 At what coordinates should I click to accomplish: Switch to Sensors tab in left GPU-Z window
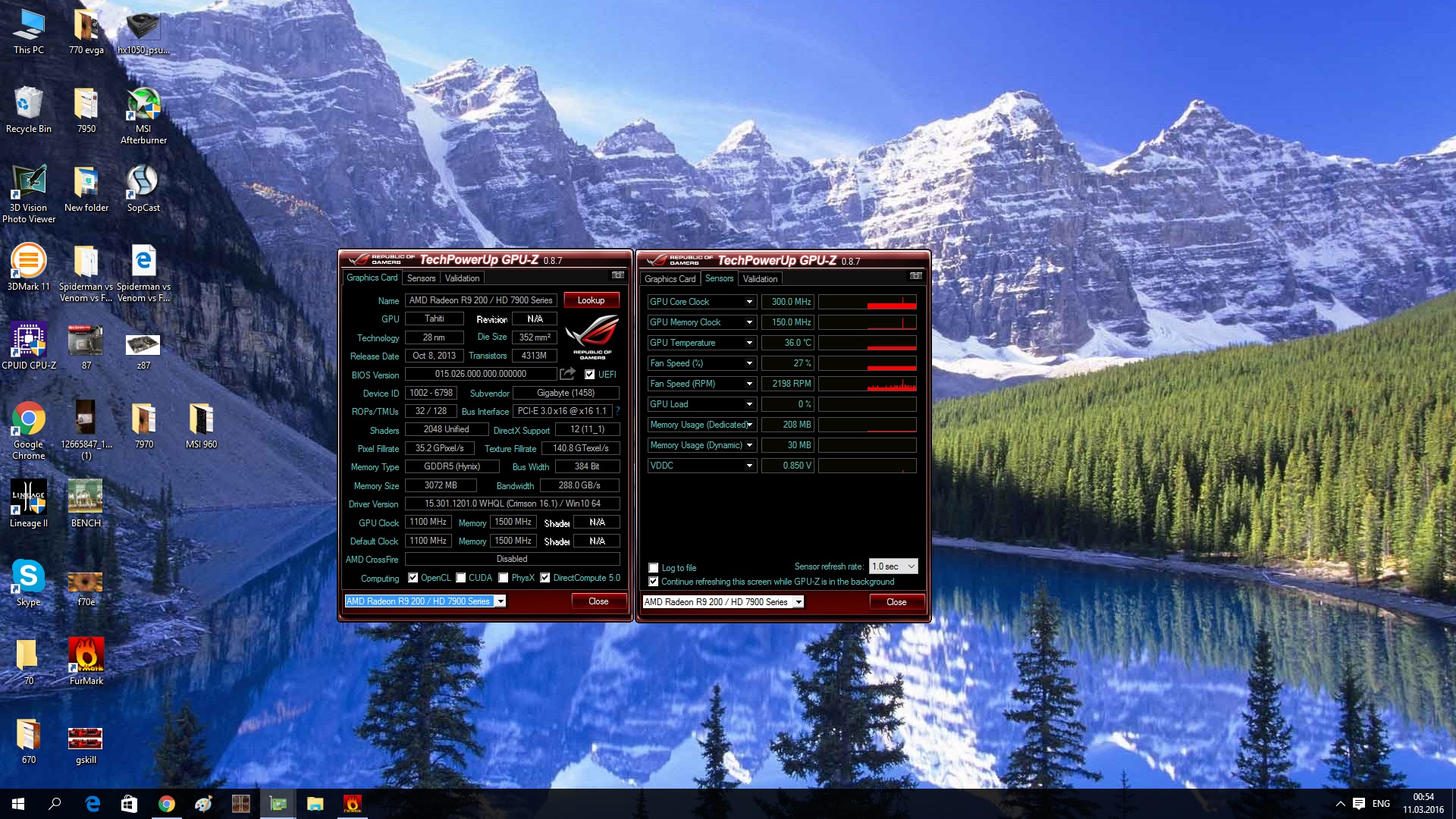click(421, 278)
